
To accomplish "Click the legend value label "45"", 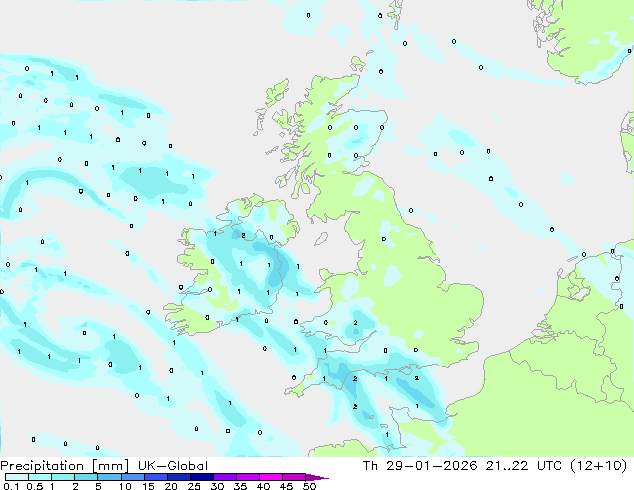I will (286, 486).
